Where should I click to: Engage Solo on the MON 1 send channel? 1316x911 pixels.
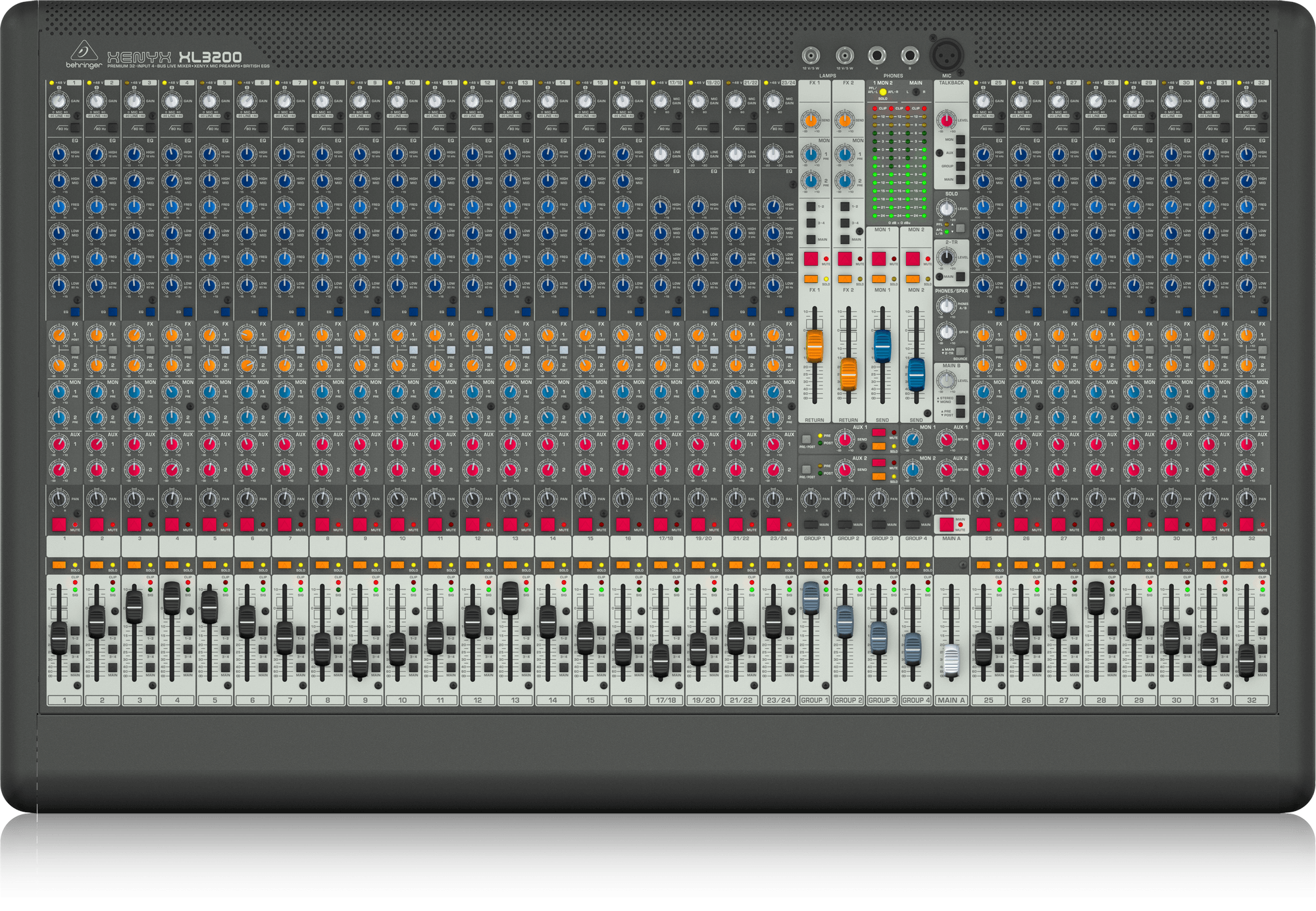pyautogui.click(x=878, y=279)
